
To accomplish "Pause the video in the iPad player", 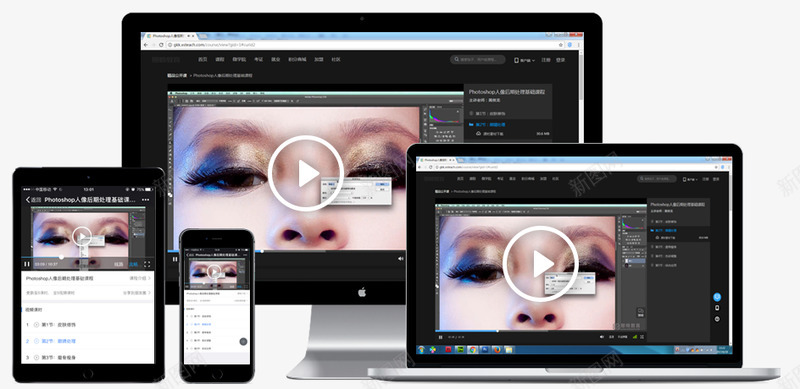I will [x=27, y=264].
